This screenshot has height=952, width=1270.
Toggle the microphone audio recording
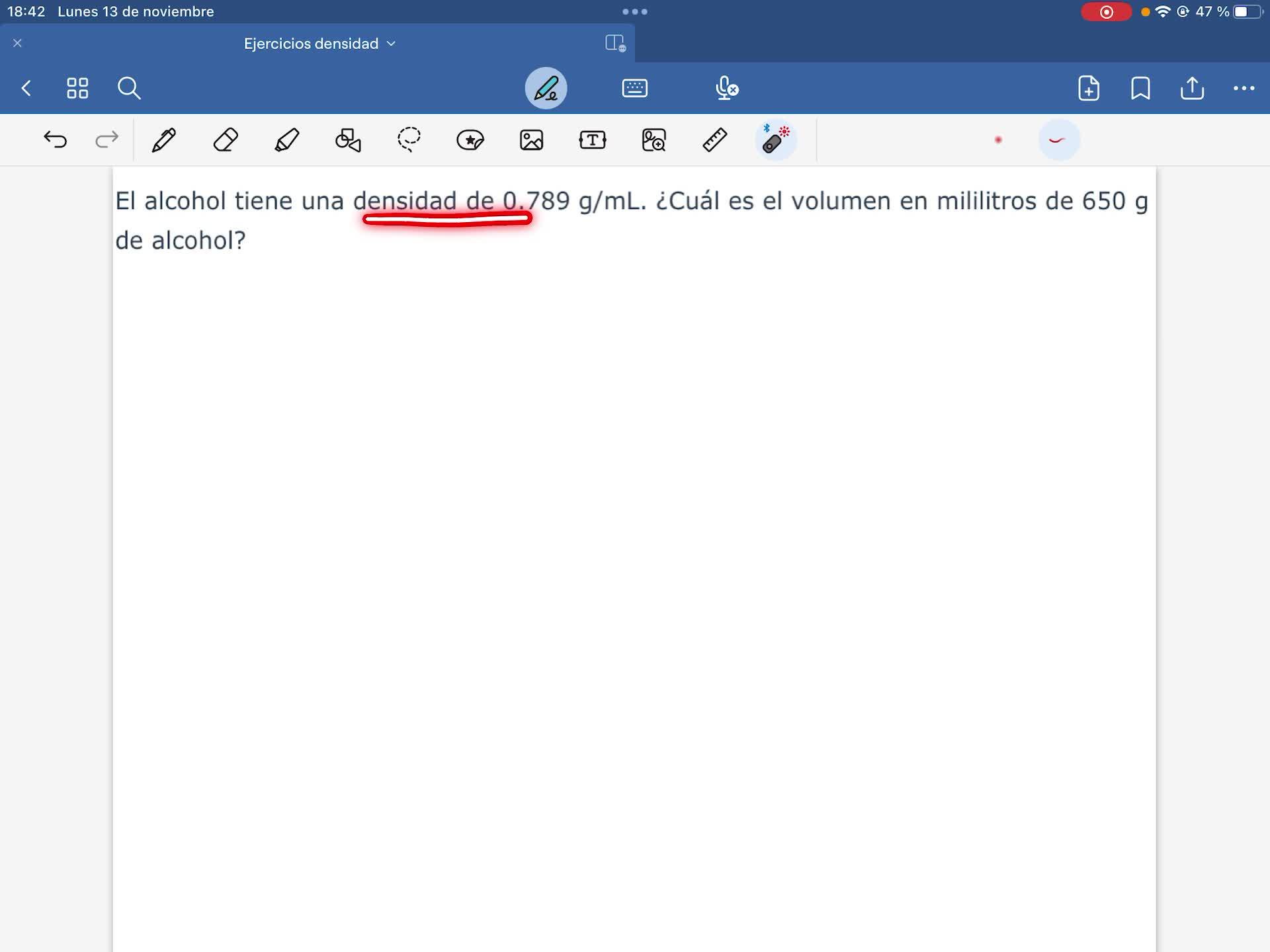pos(727,88)
